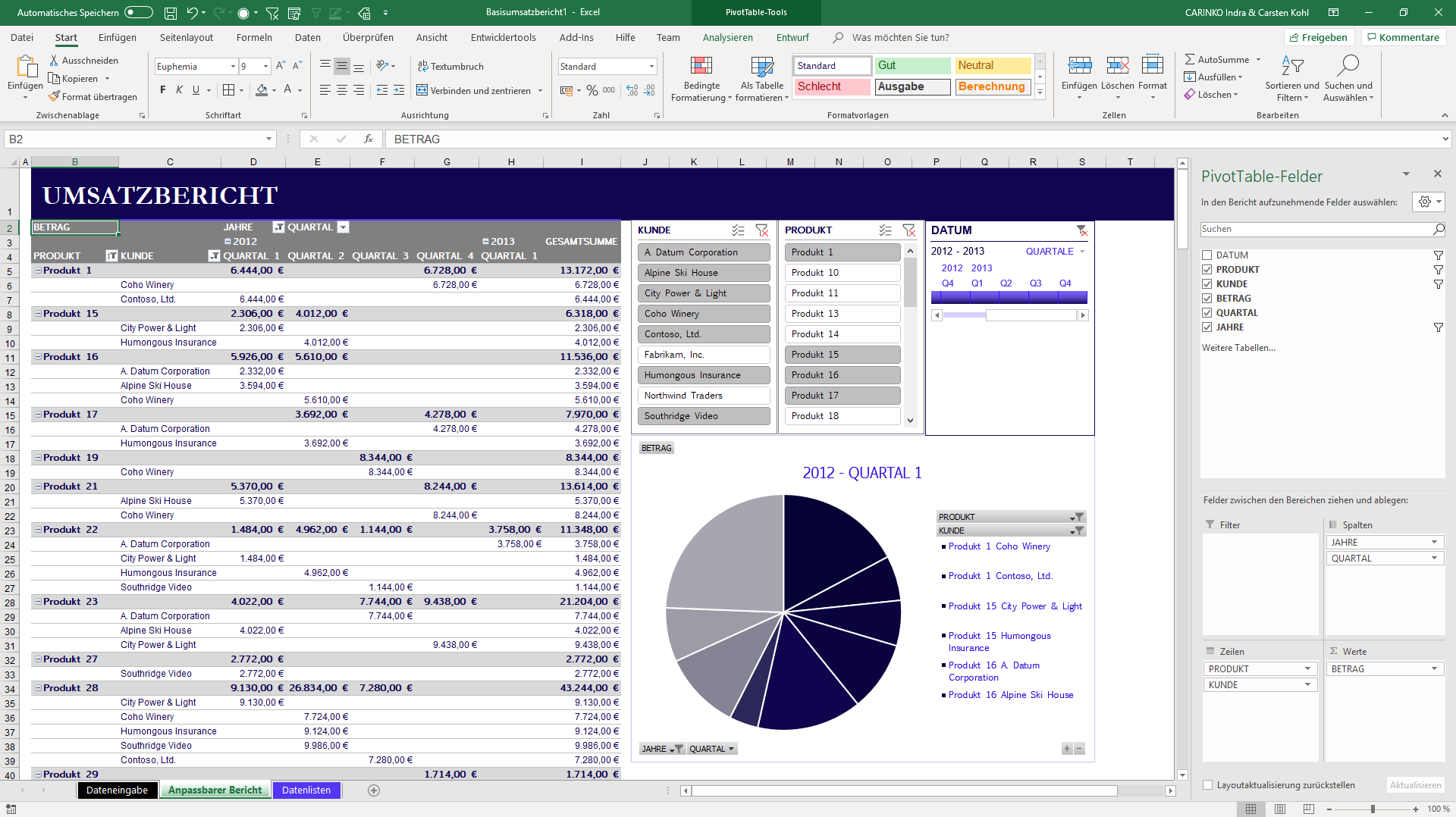Enable Layoutaktualisierung zurückstellen checkbox
This screenshot has width=1456, height=817.
(x=1208, y=785)
